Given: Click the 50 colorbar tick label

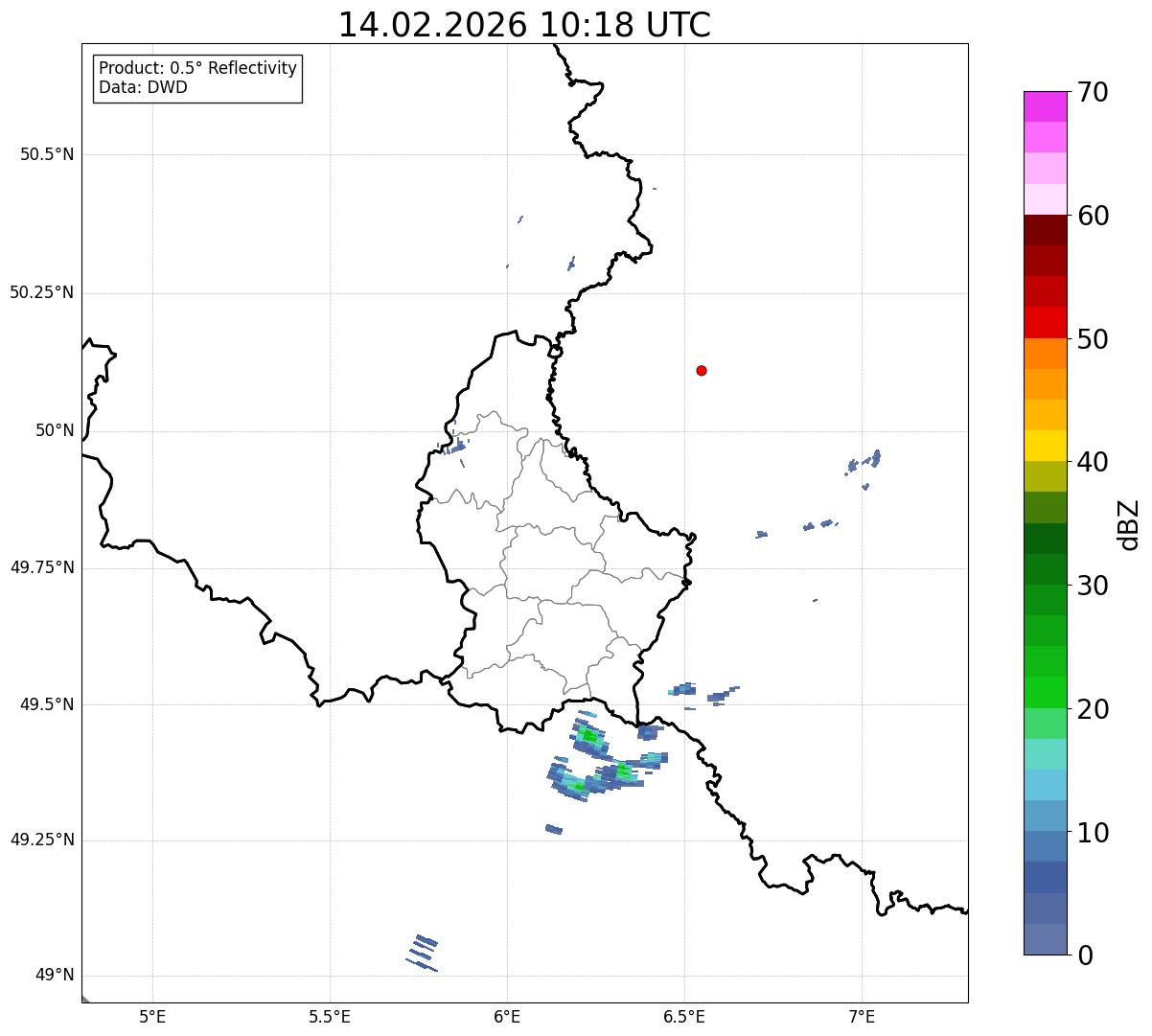Looking at the screenshot, I should (1093, 339).
